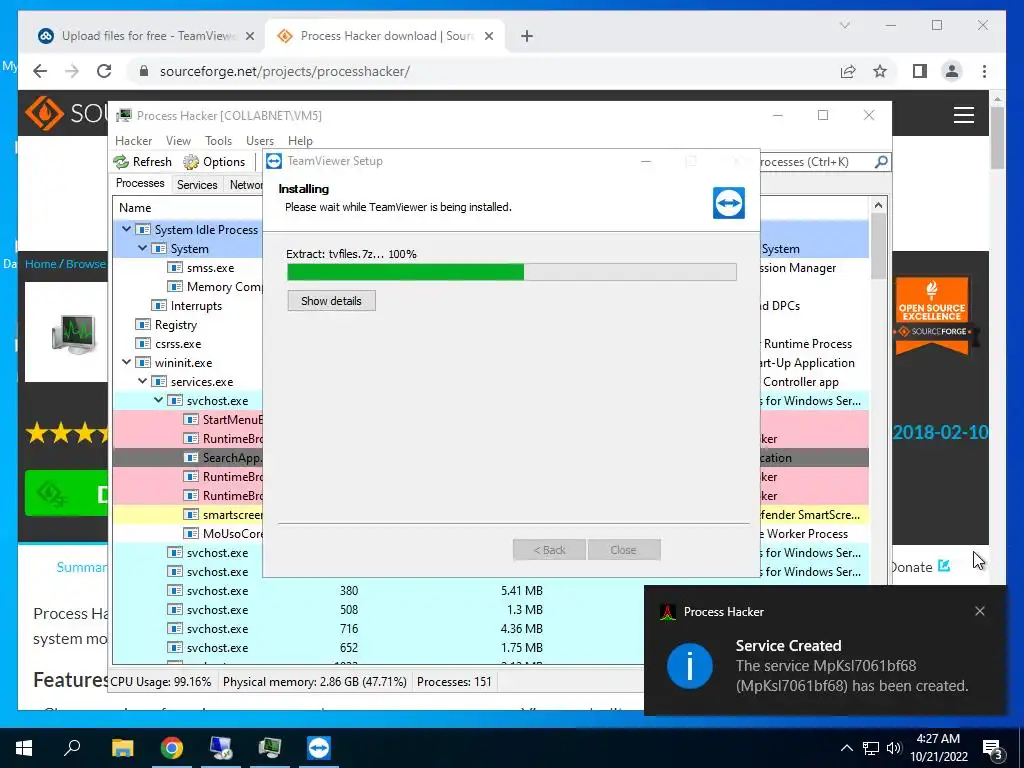
Task: Click the Process Hacker search box
Action: [816, 161]
